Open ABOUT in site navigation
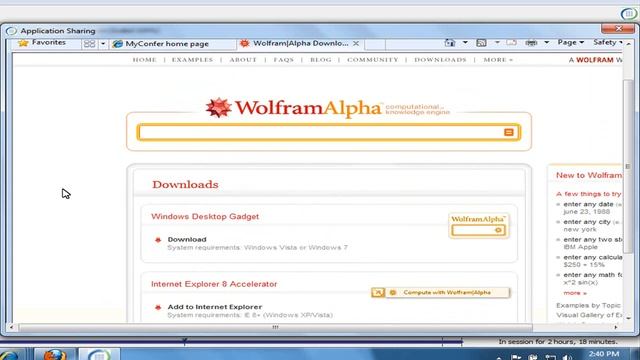 coord(243,60)
